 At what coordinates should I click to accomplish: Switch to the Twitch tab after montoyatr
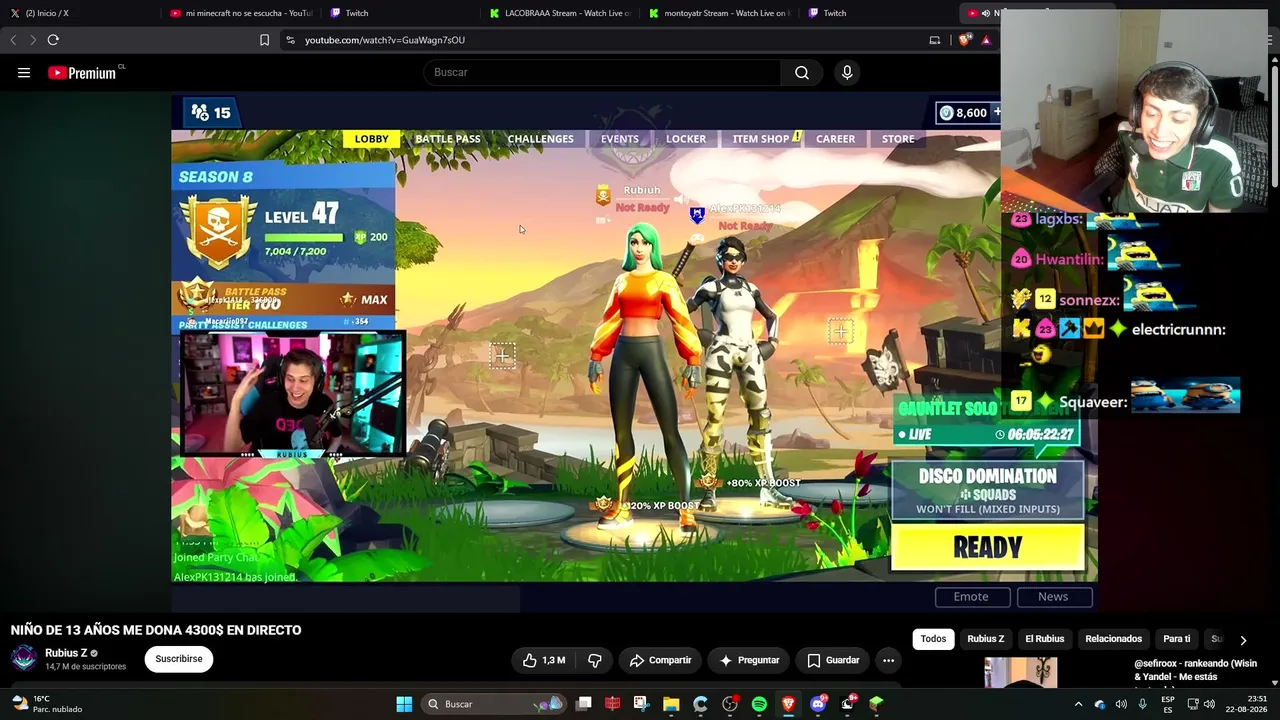tap(879, 13)
